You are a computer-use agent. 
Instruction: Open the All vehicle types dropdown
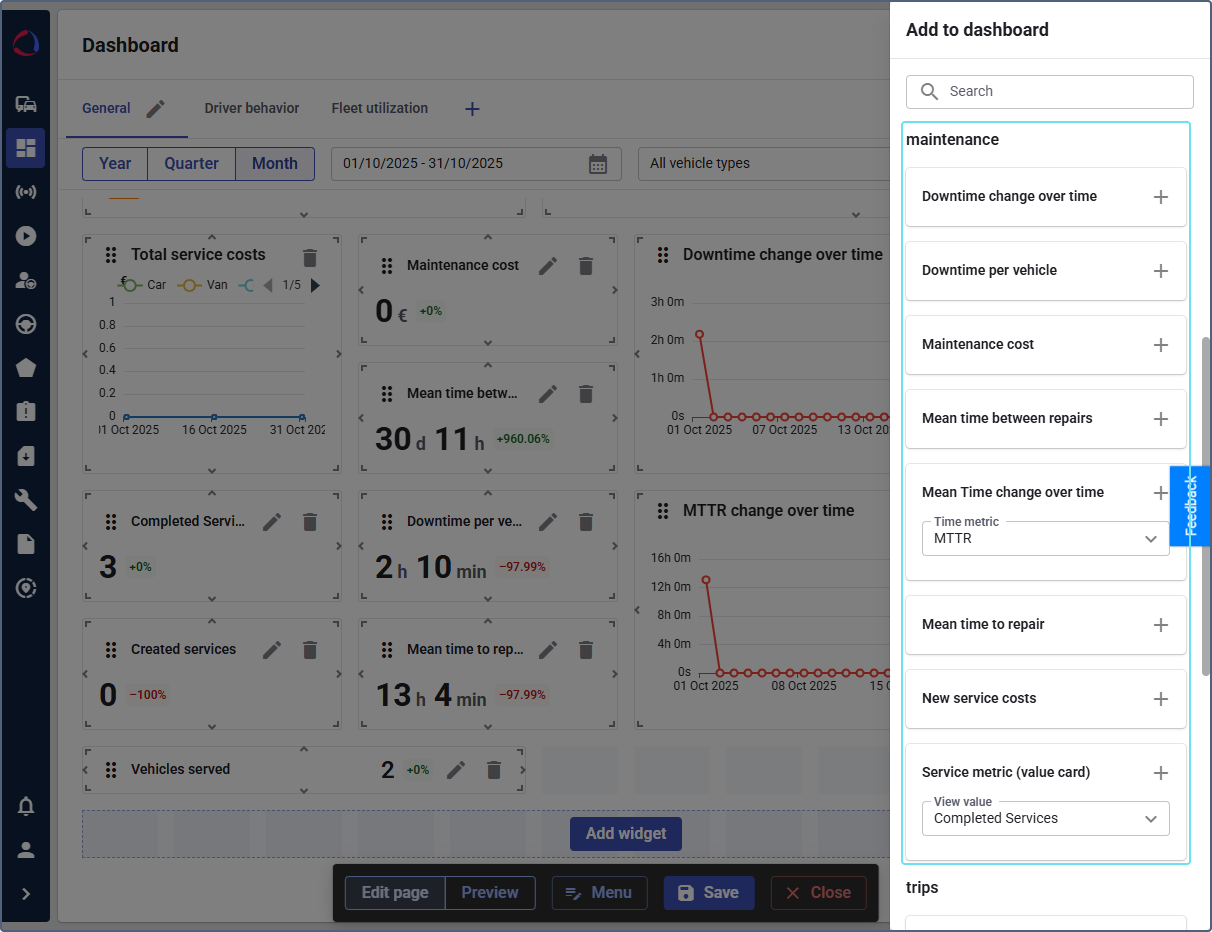tap(762, 164)
